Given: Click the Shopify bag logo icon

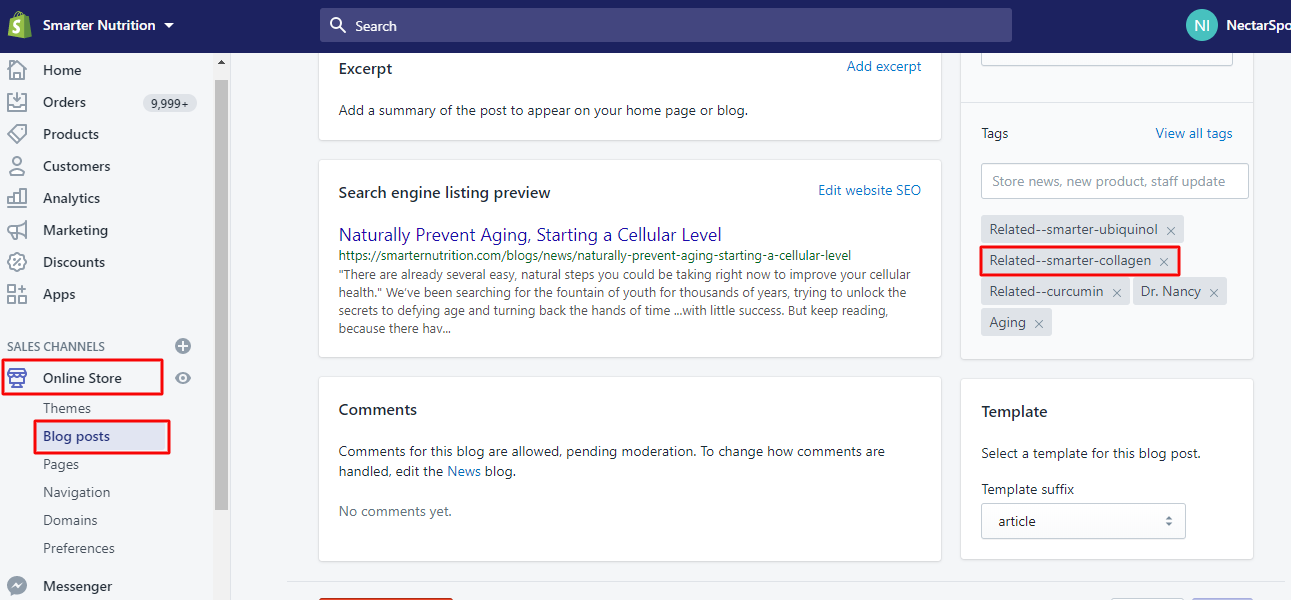Looking at the screenshot, I should point(19,25).
